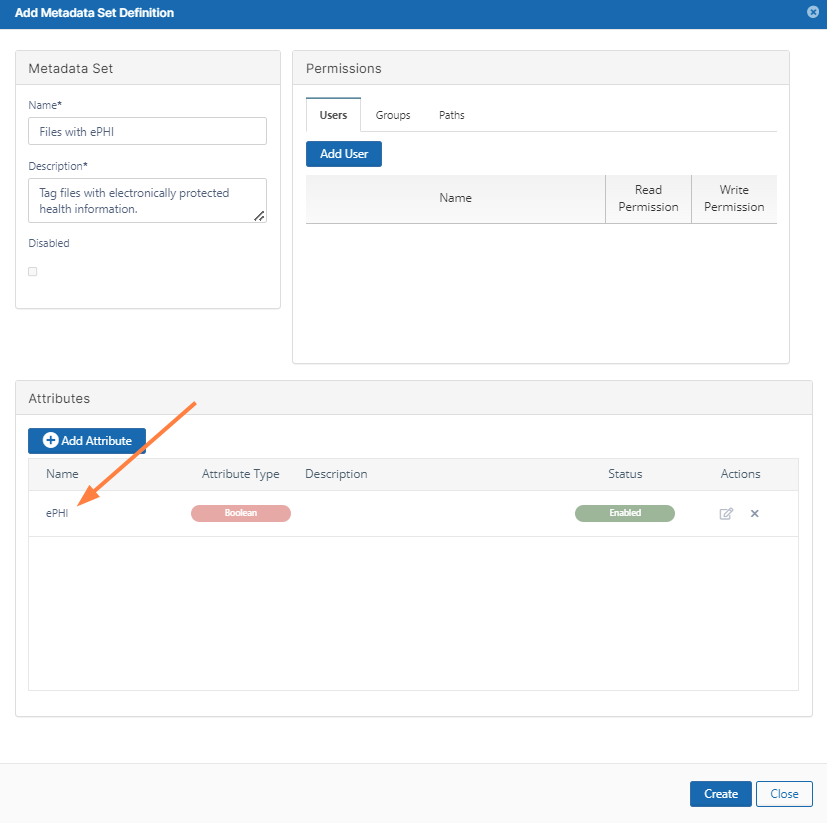Select the ePHI attribute name in the row
827x823 pixels.
point(57,513)
